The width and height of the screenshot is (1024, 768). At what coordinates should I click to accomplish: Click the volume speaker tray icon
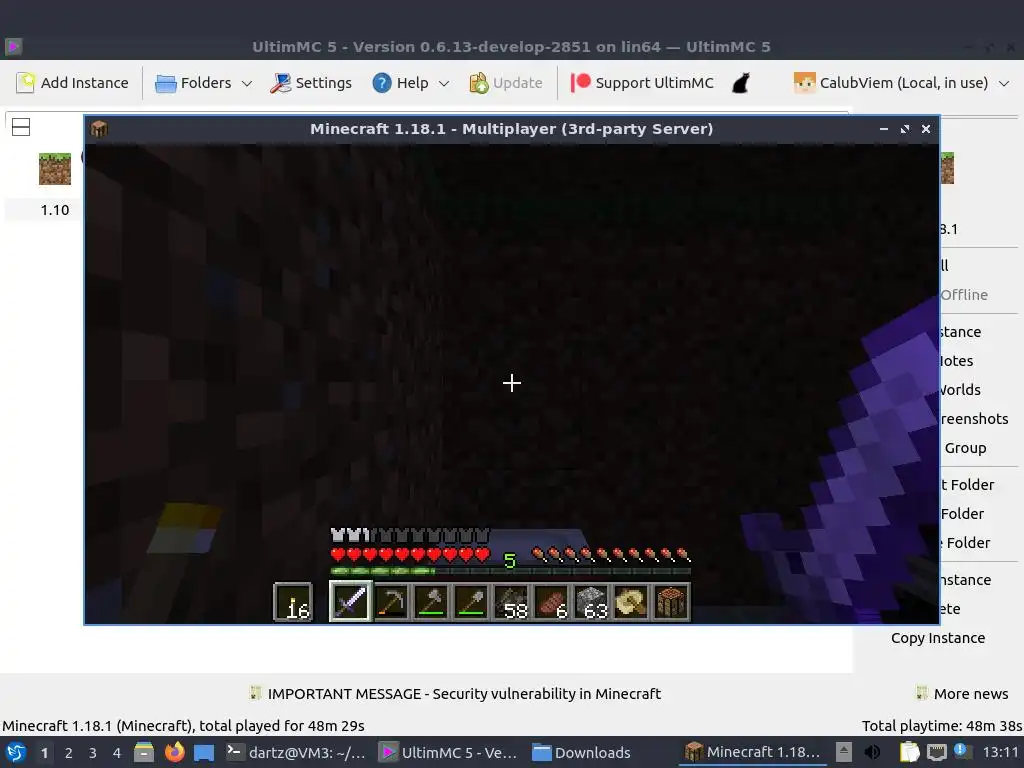[x=872, y=752]
